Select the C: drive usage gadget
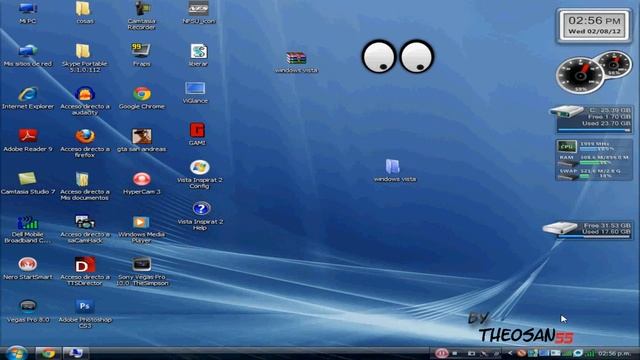640x360 pixels. [591, 119]
